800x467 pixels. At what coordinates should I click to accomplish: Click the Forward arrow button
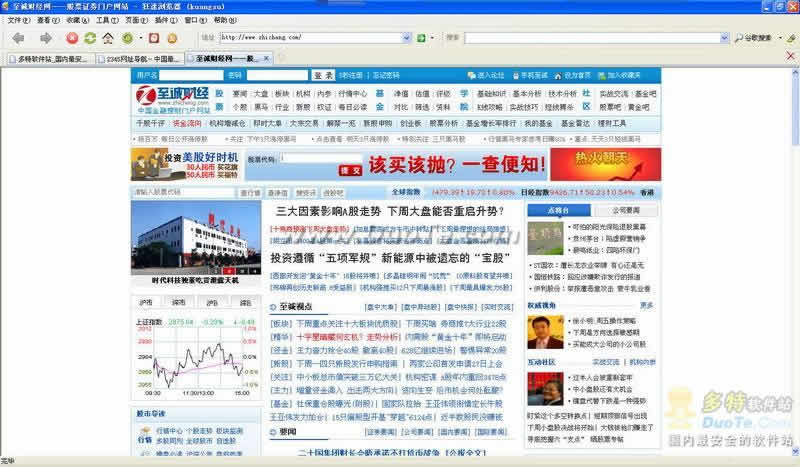point(46,38)
